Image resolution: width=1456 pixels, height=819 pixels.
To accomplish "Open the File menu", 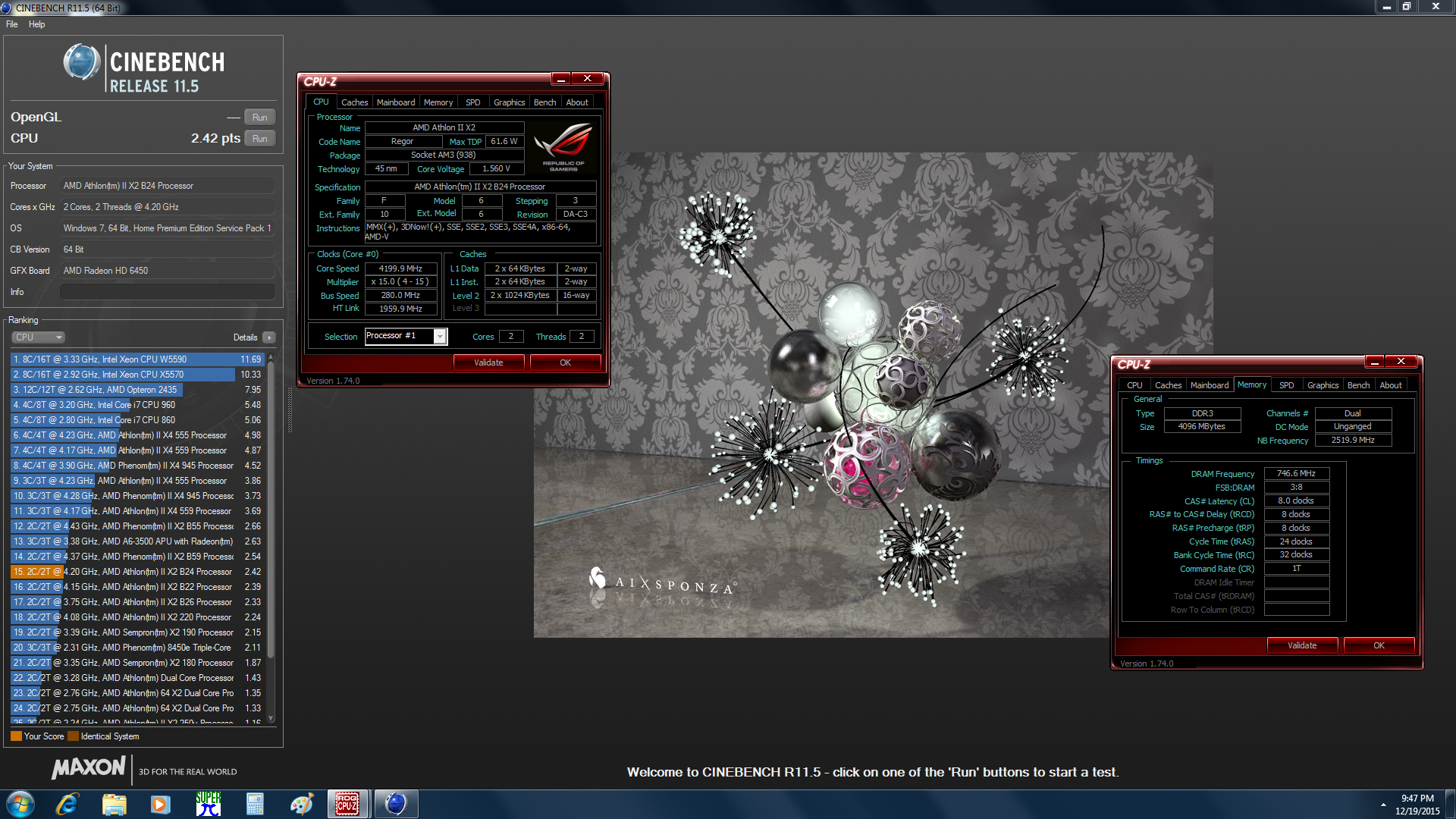I will 12,24.
